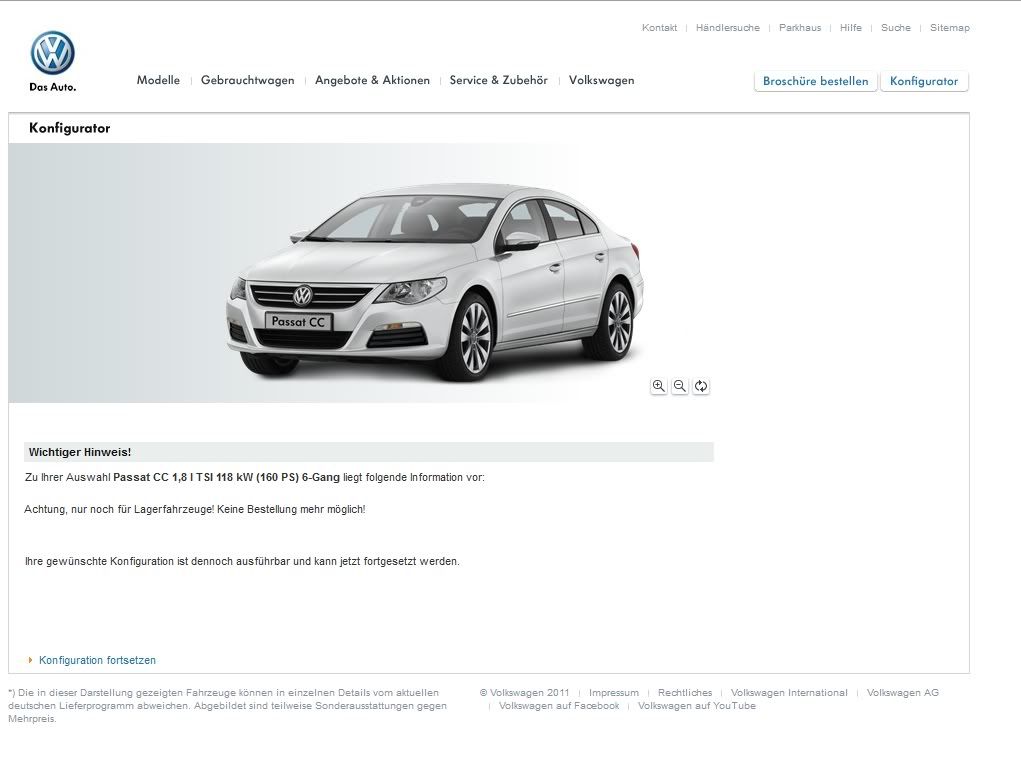Open Volkswagen auf YouTube link
Viewport: 1021px width, 766px height.
click(x=697, y=705)
